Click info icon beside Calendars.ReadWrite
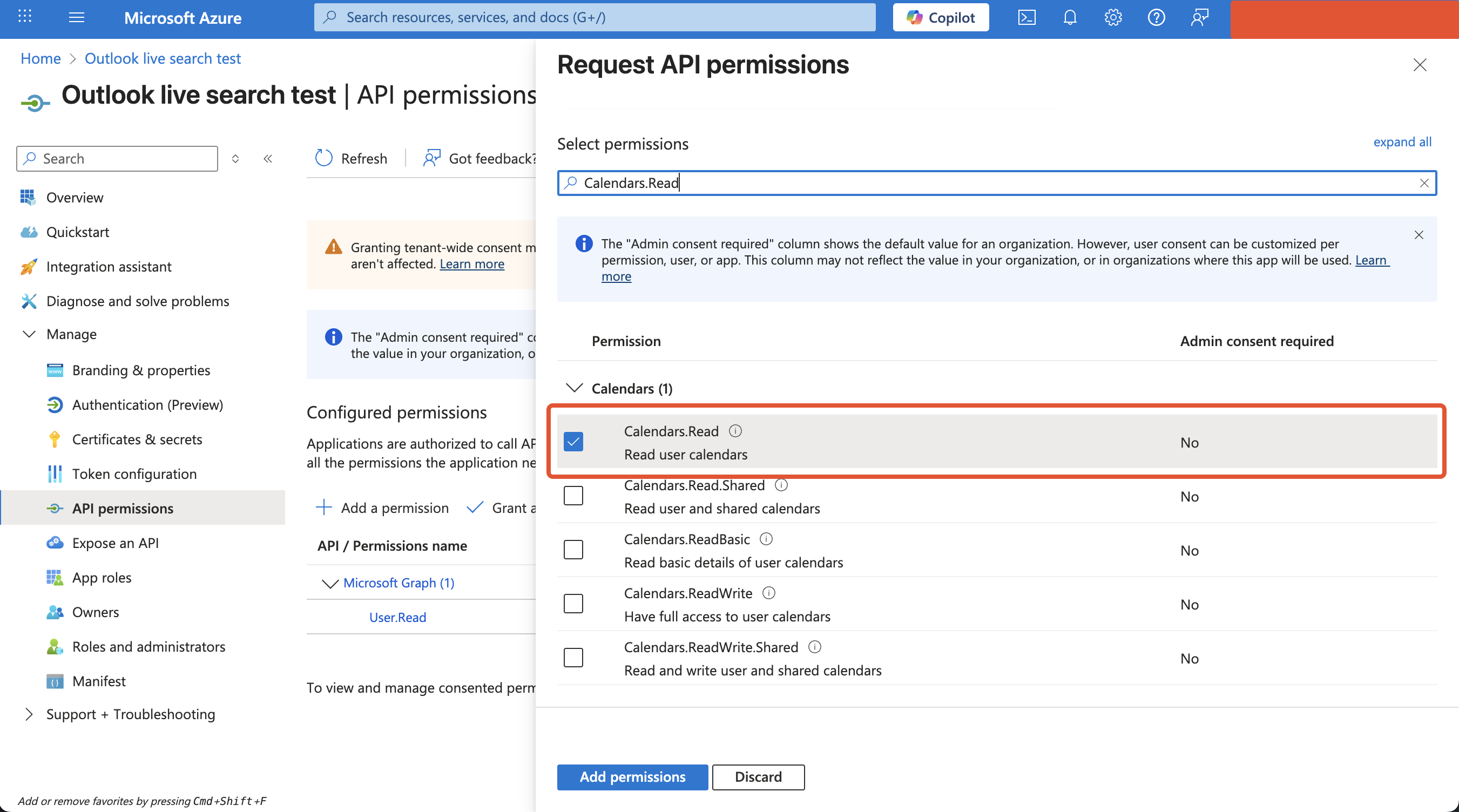The image size is (1459, 812). pyautogui.click(x=768, y=593)
